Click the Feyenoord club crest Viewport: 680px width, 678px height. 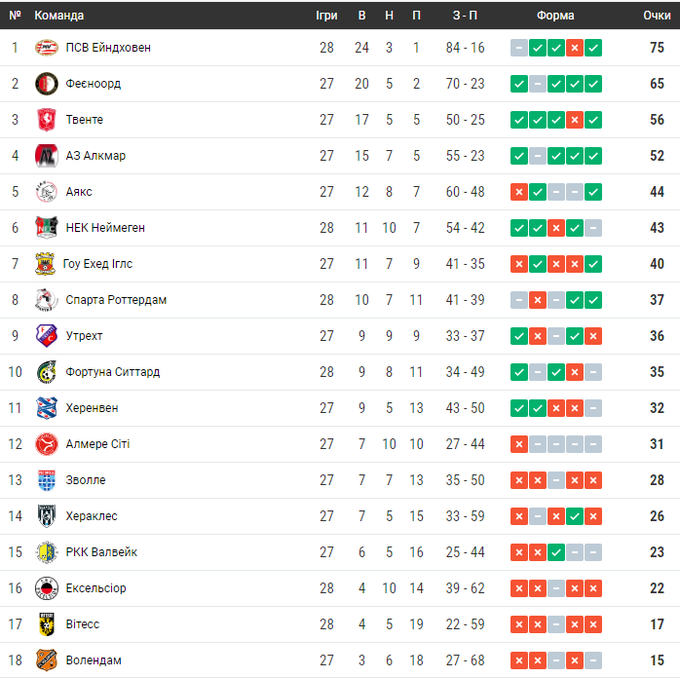tap(47, 84)
